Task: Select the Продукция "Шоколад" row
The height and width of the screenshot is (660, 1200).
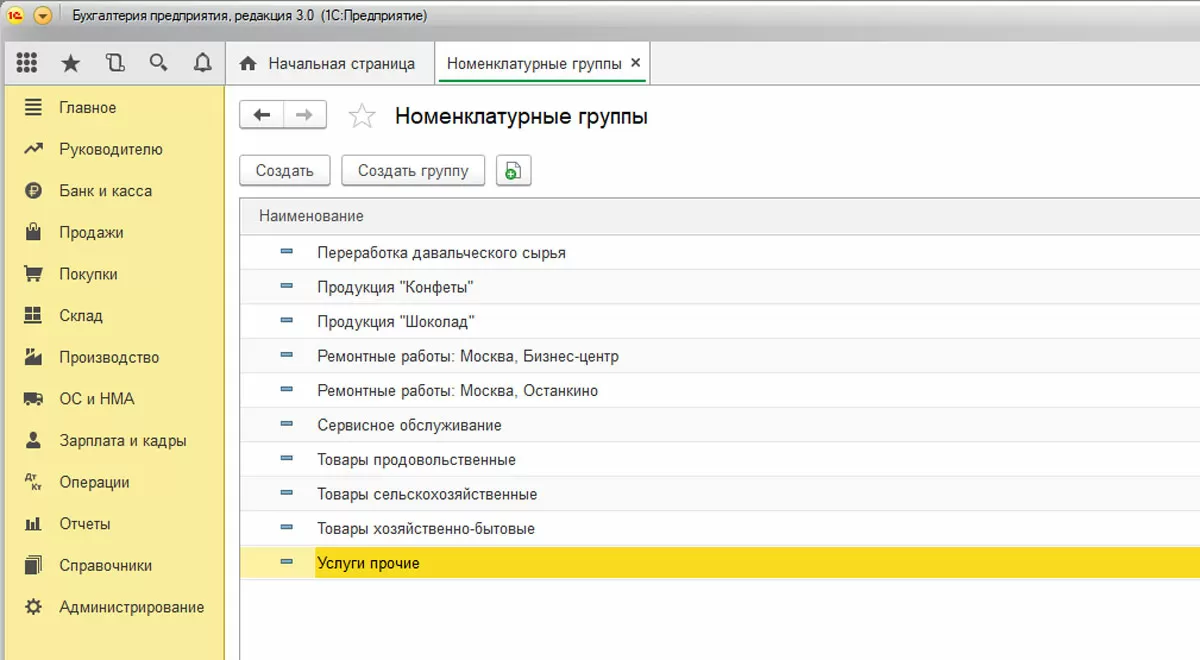Action: pos(395,322)
